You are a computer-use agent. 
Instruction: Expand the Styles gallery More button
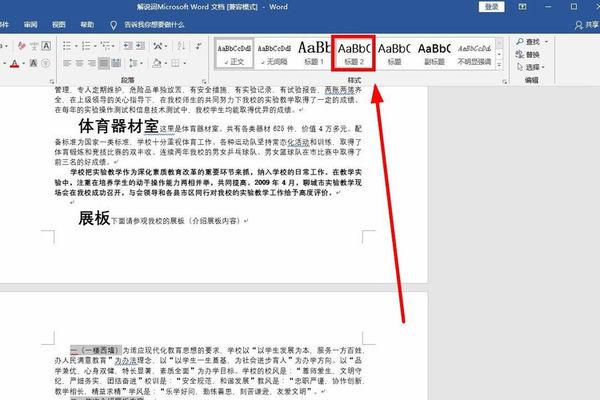pyautogui.click(x=499, y=66)
